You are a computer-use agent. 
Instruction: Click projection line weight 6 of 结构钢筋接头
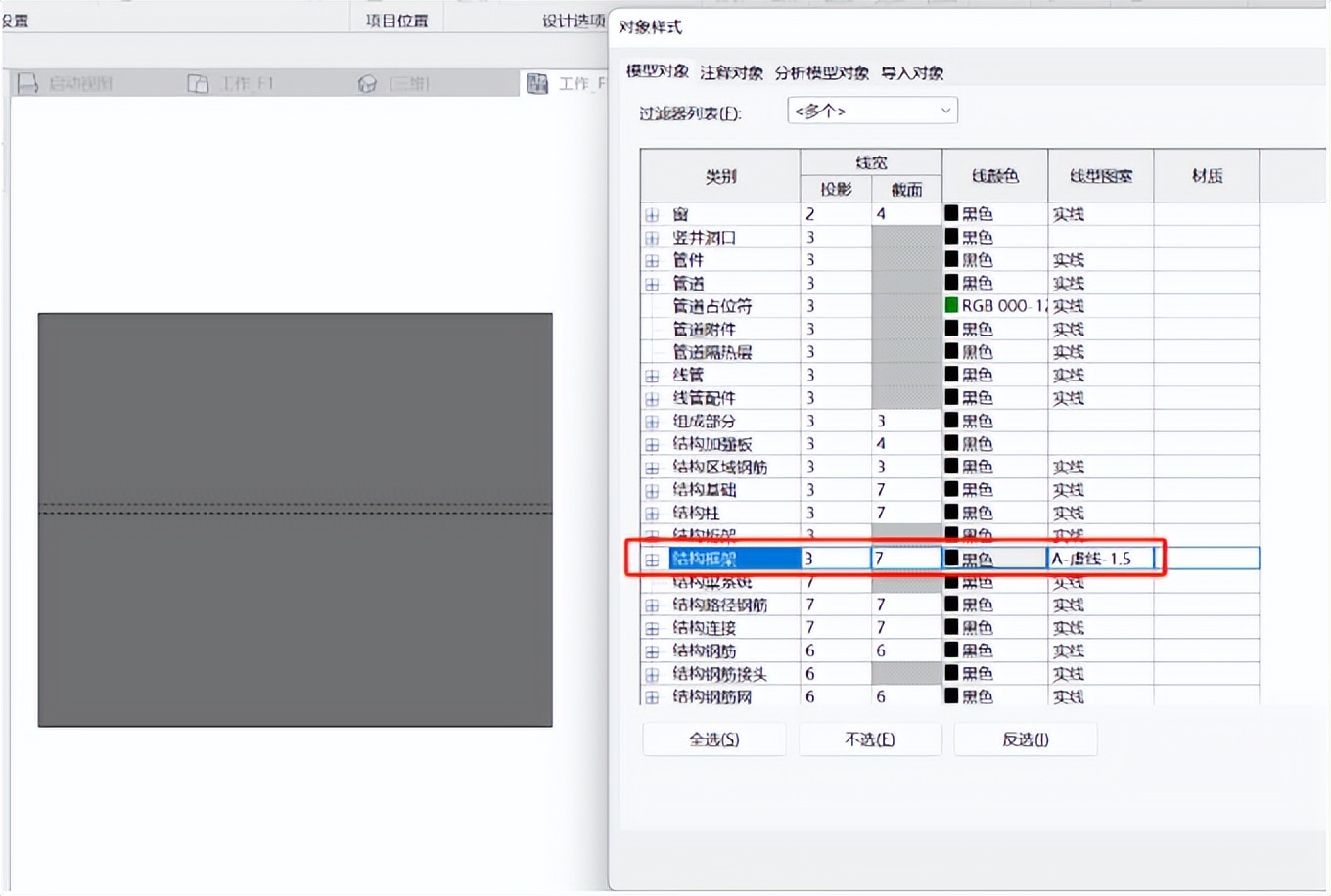click(836, 674)
